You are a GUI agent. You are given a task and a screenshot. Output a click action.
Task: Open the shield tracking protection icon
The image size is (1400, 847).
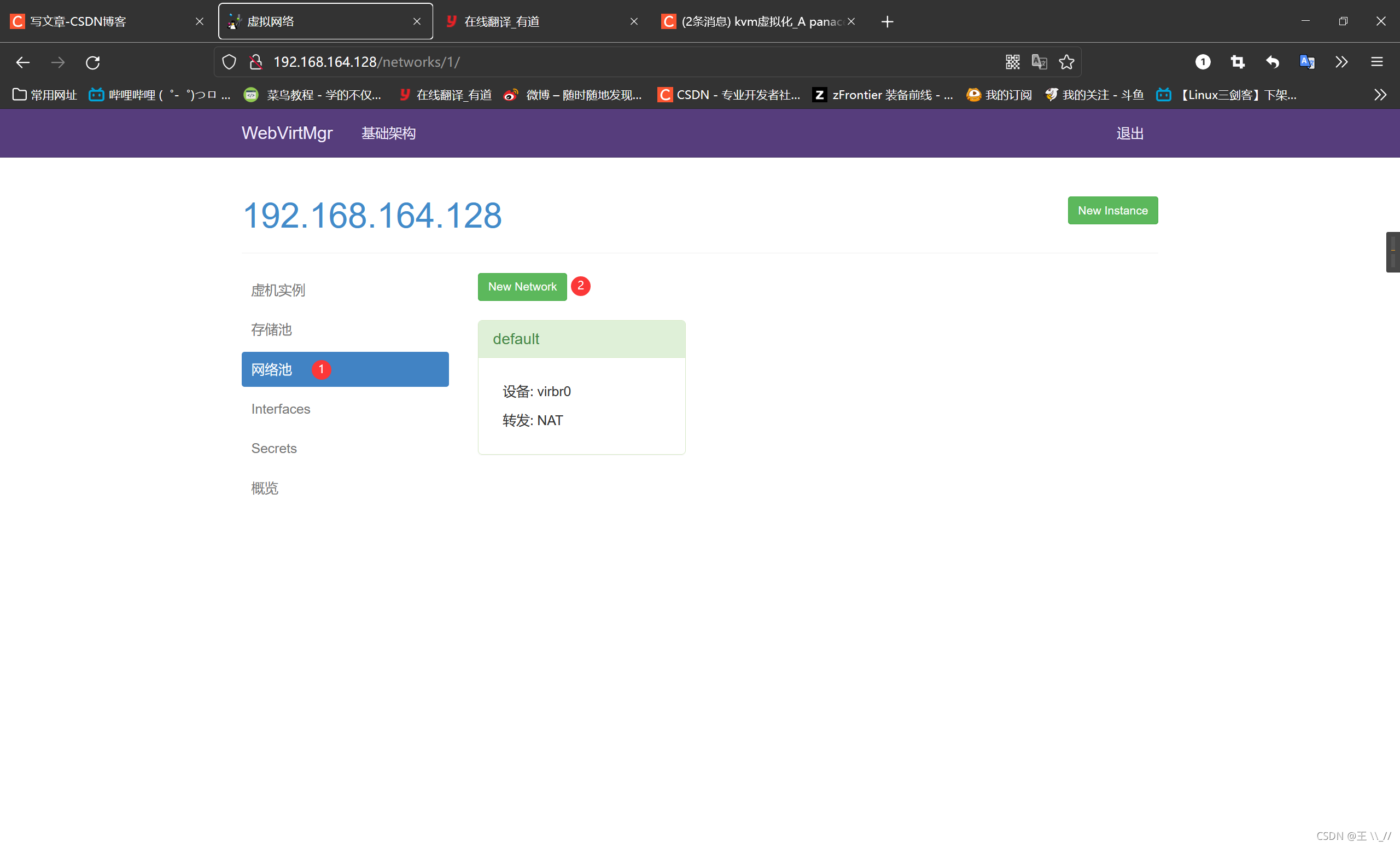click(229, 62)
